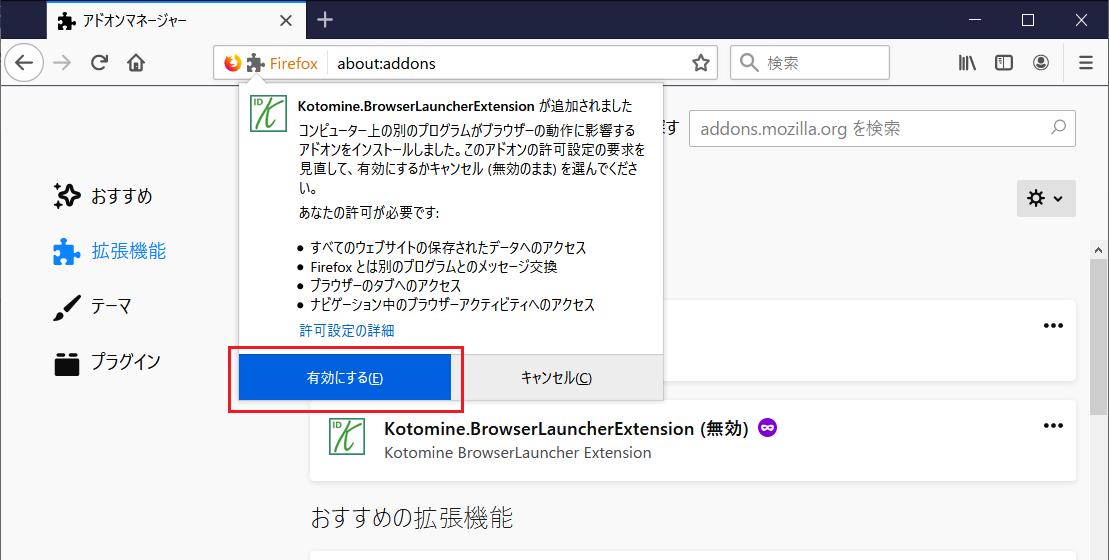
Task: Click the キャンセル button
Action: point(556,378)
